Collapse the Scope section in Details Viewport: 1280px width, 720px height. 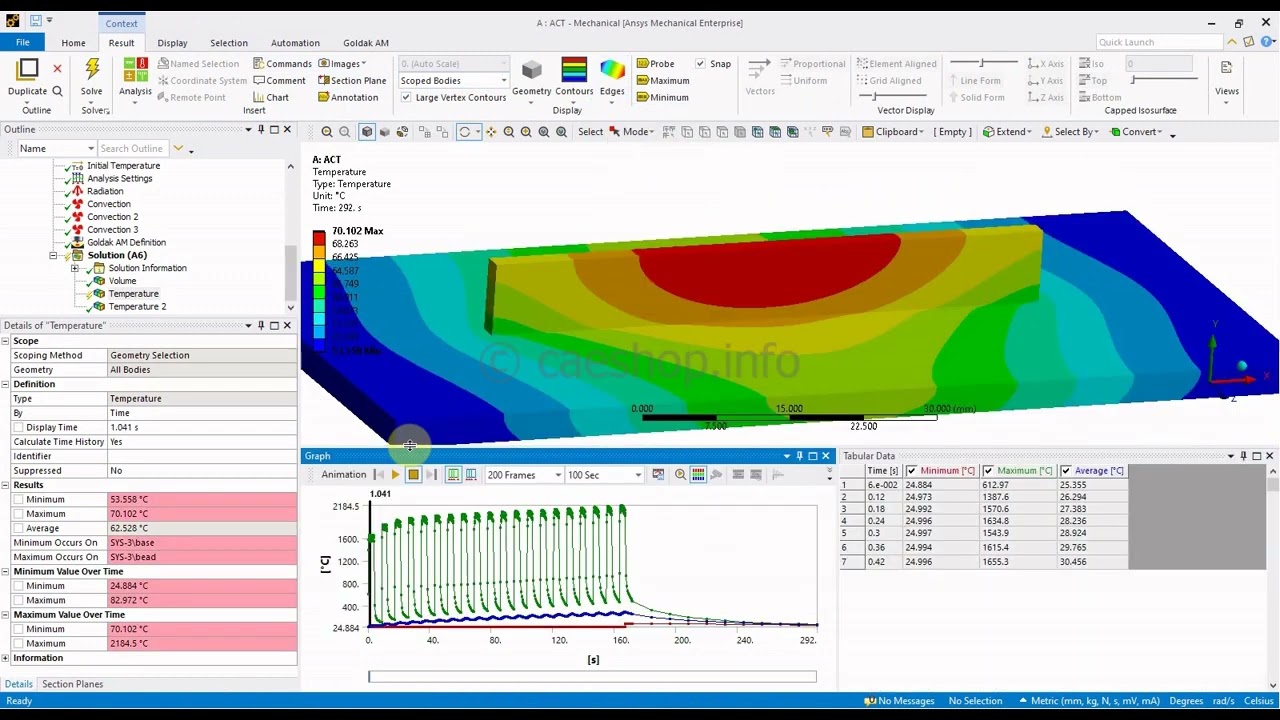coord(5,341)
